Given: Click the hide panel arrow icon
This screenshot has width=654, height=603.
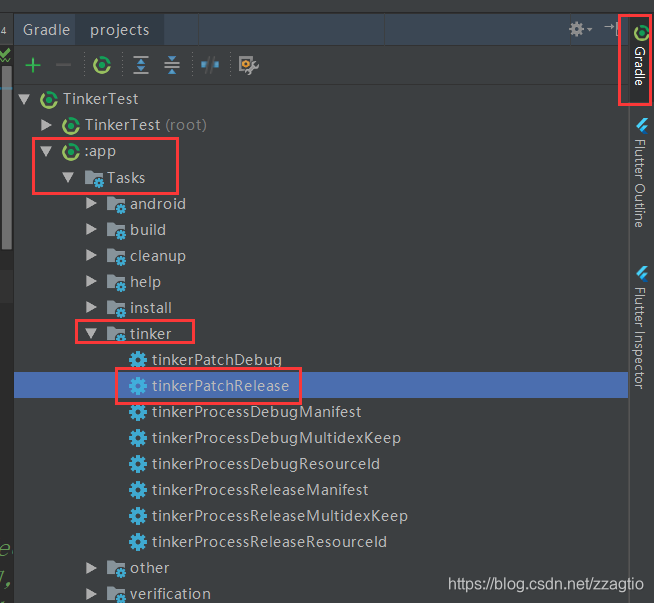Looking at the screenshot, I should (611, 28).
